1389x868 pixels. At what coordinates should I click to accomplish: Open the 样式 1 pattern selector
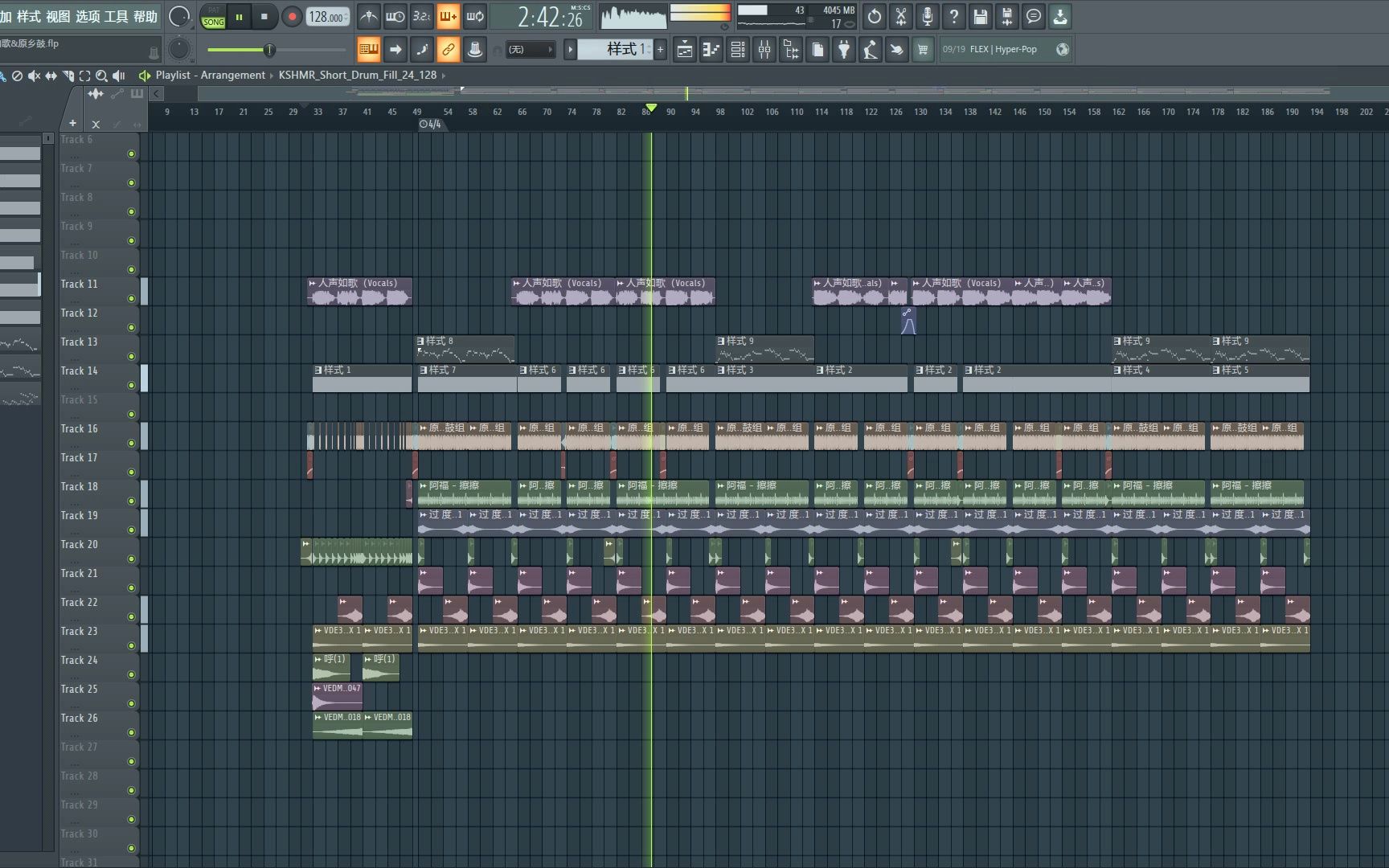coord(616,50)
